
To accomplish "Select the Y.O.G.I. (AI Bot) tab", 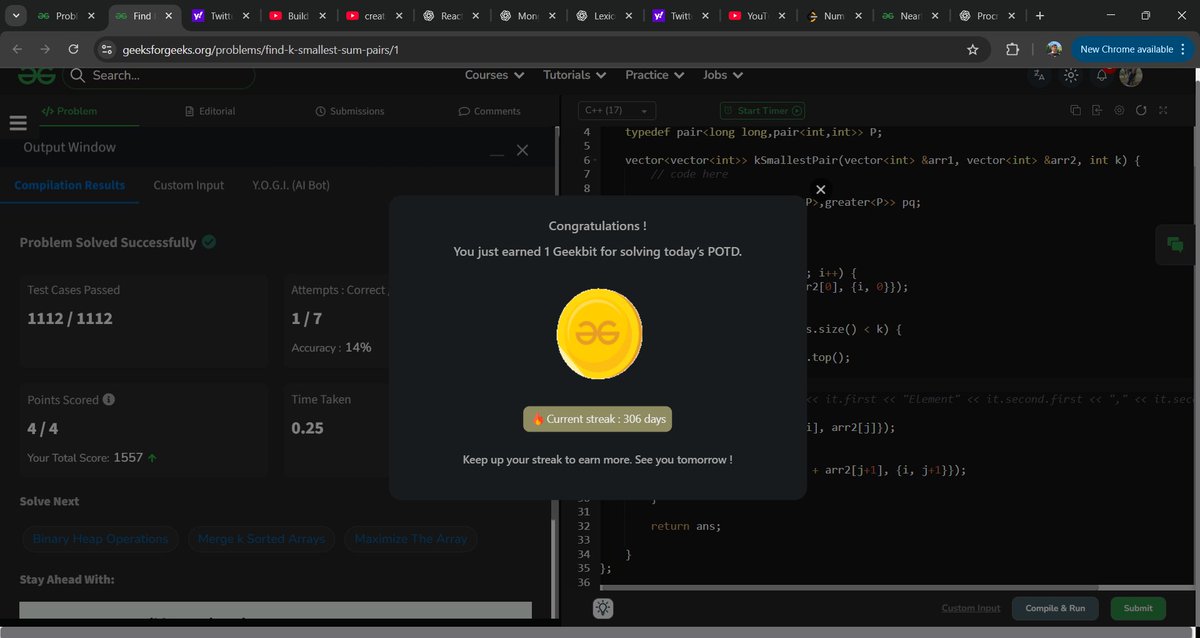I will pyautogui.click(x=291, y=185).
